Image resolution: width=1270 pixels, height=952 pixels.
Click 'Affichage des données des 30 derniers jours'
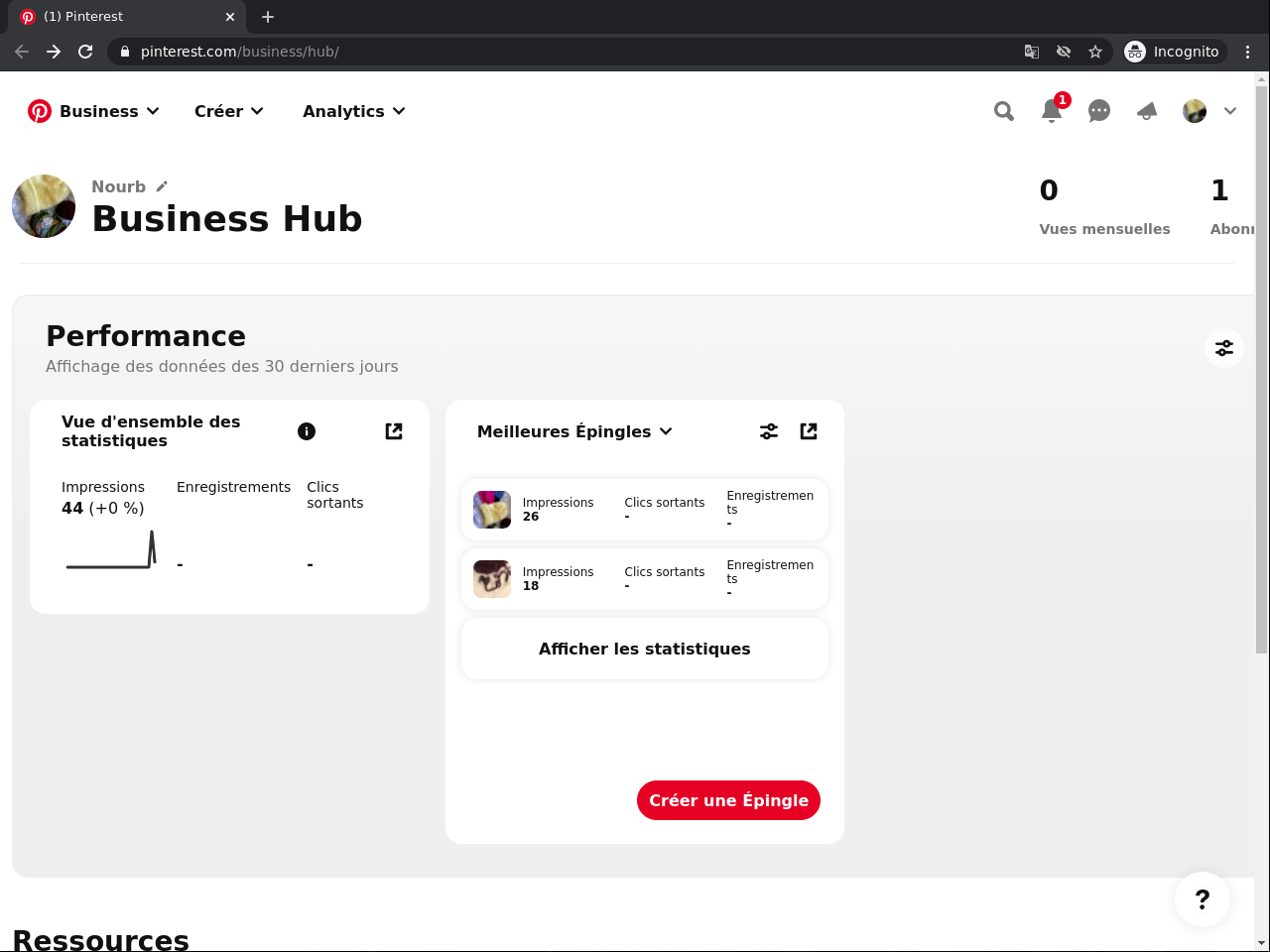[222, 366]
